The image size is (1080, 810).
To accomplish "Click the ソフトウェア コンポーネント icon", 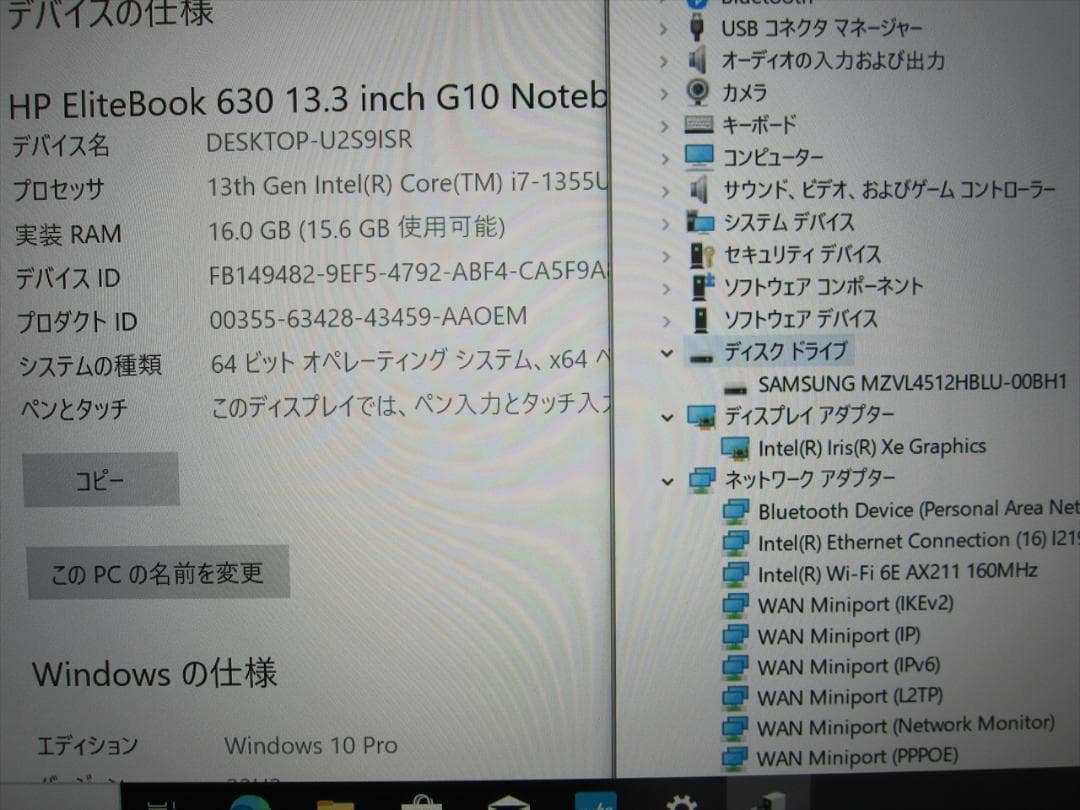I will (x=702, y=287).
